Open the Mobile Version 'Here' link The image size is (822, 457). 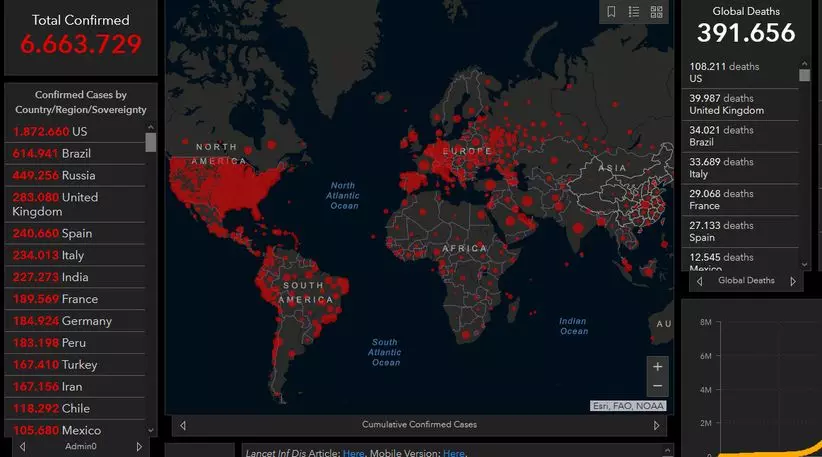(454, 453)
